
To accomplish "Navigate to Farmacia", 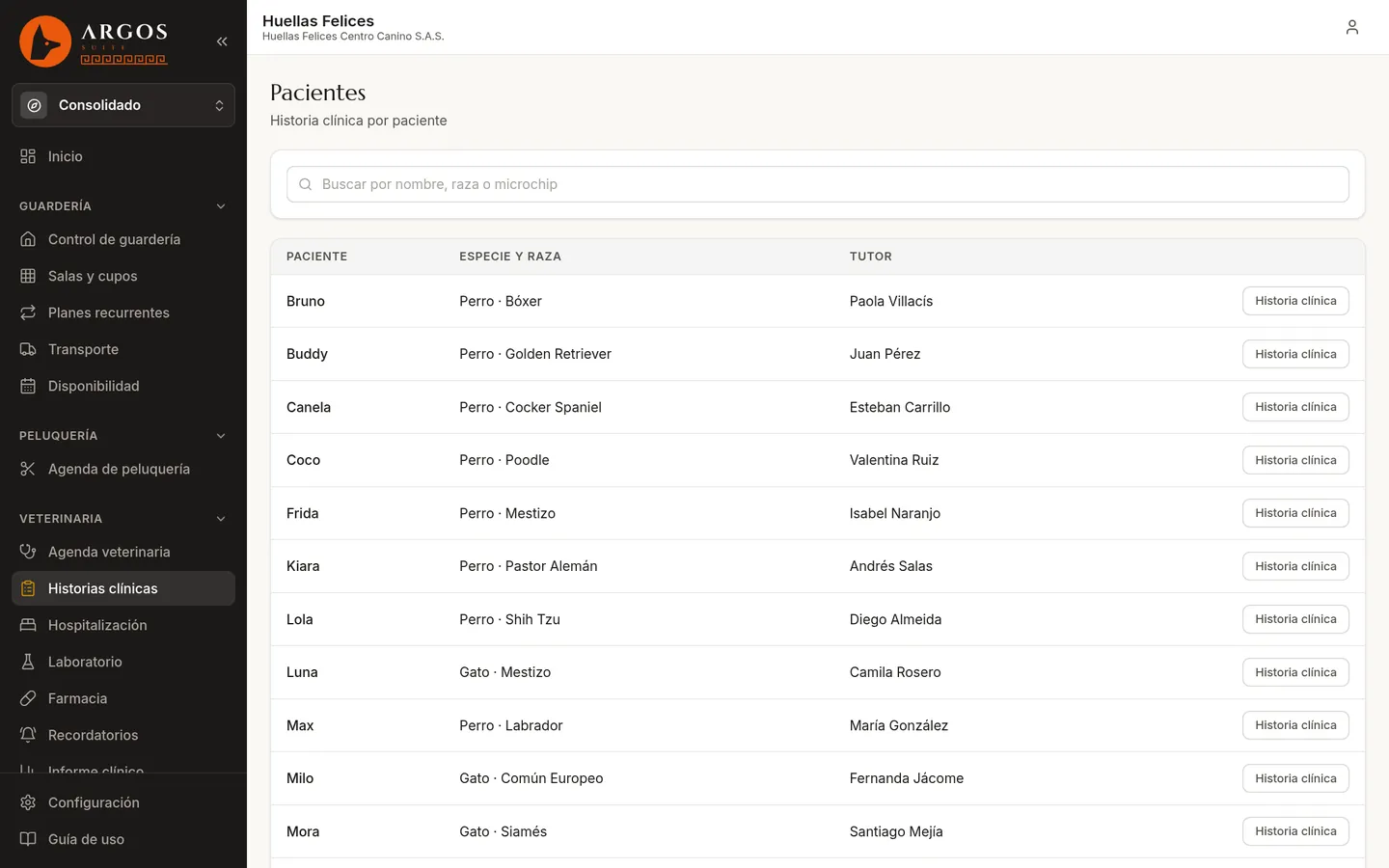I will click(x=123, y=698).
